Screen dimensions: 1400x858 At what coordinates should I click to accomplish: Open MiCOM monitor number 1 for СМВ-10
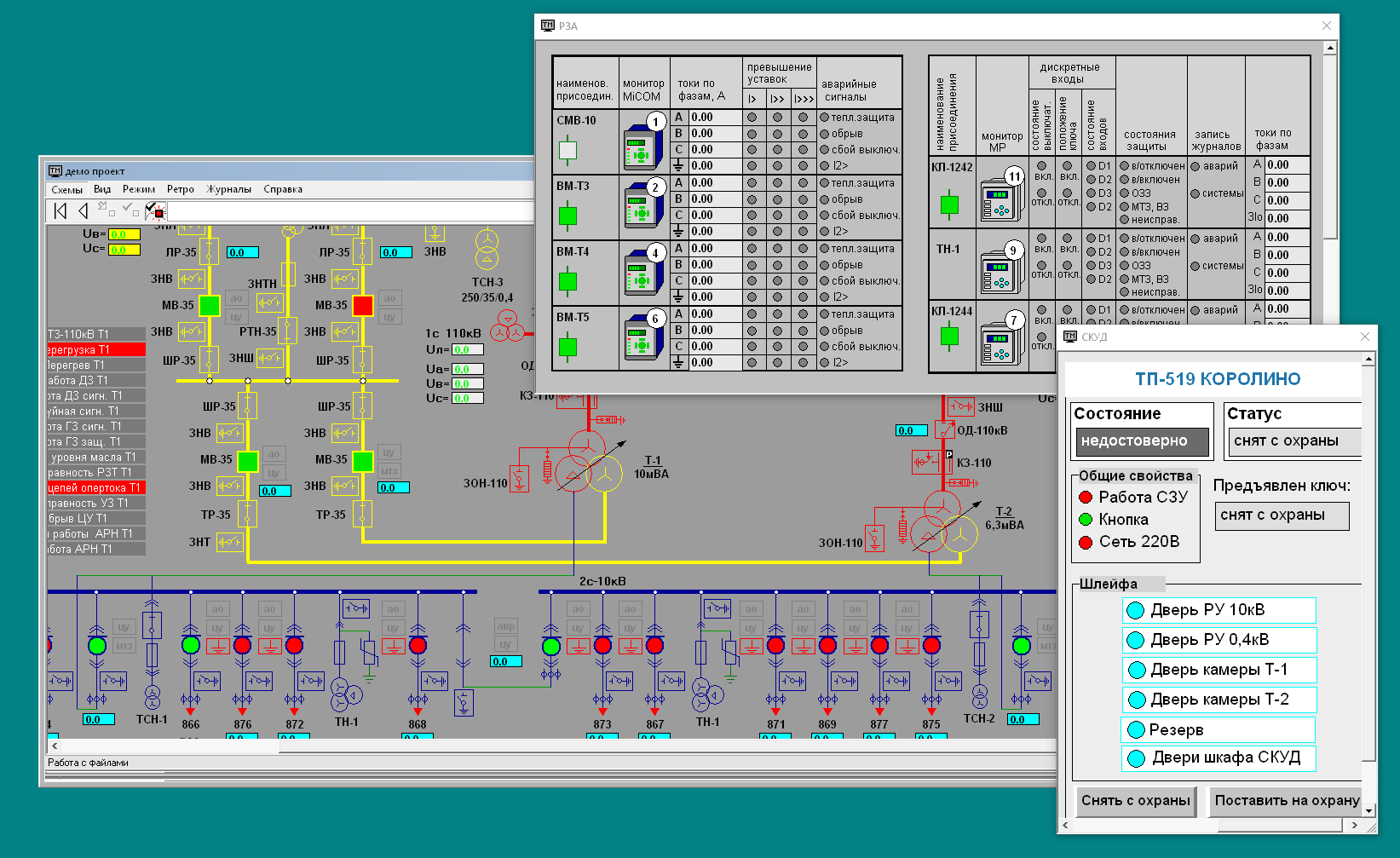click(x=642, y=147)
